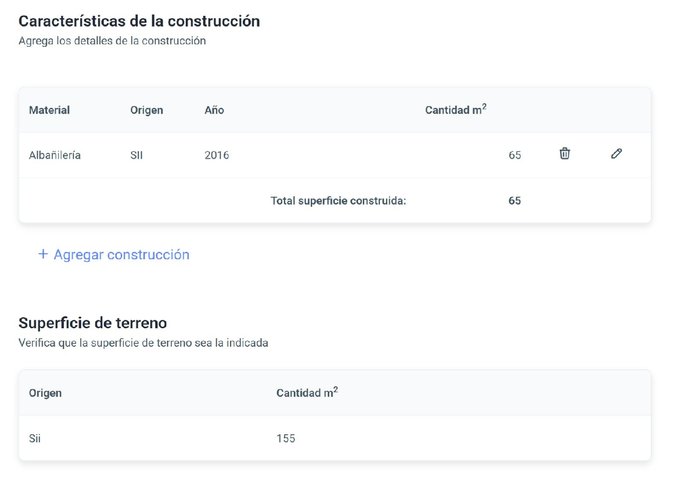Select the Albañilería material cell
680x478 pixels.
[x=55, y=155]
